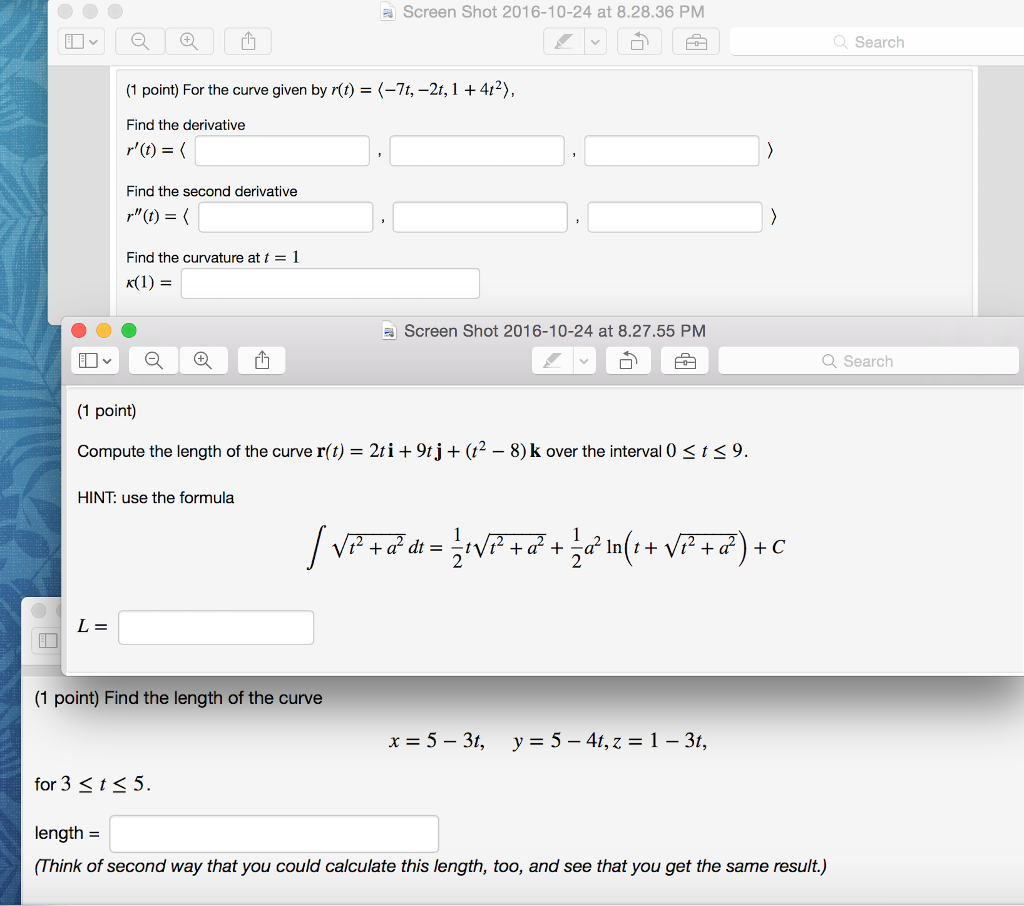Click the length = answer field
Viewport: 1024px width, 906px height.
coord(273,833)
